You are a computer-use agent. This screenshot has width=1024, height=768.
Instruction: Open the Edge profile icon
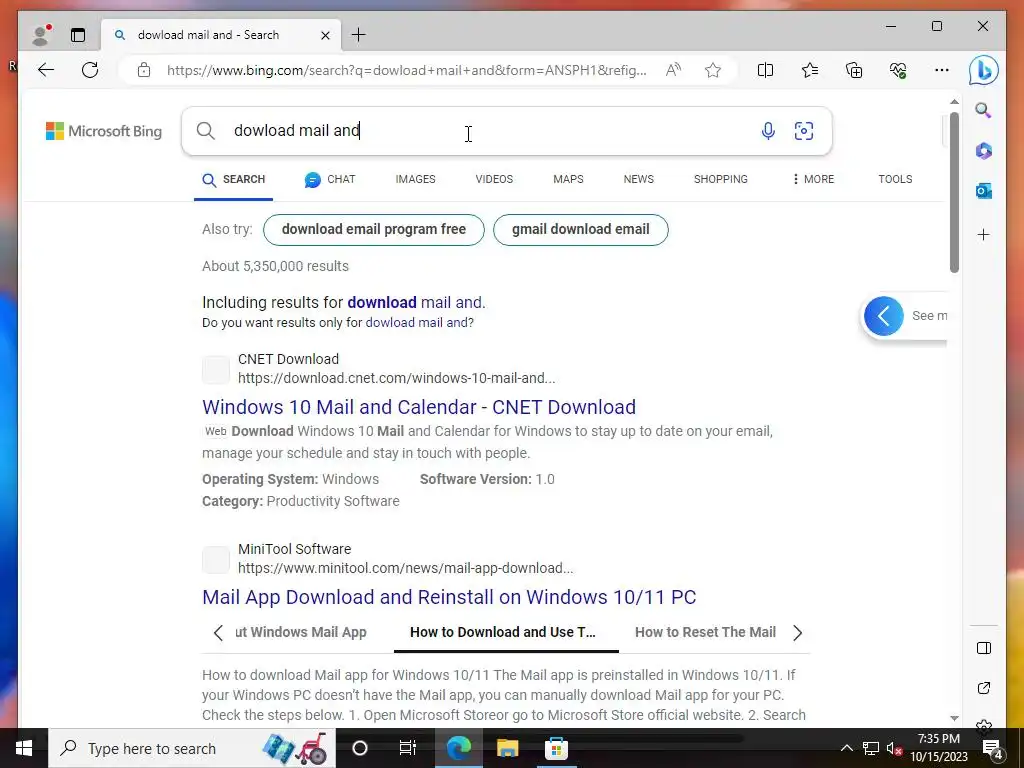(x=41, y=35)
